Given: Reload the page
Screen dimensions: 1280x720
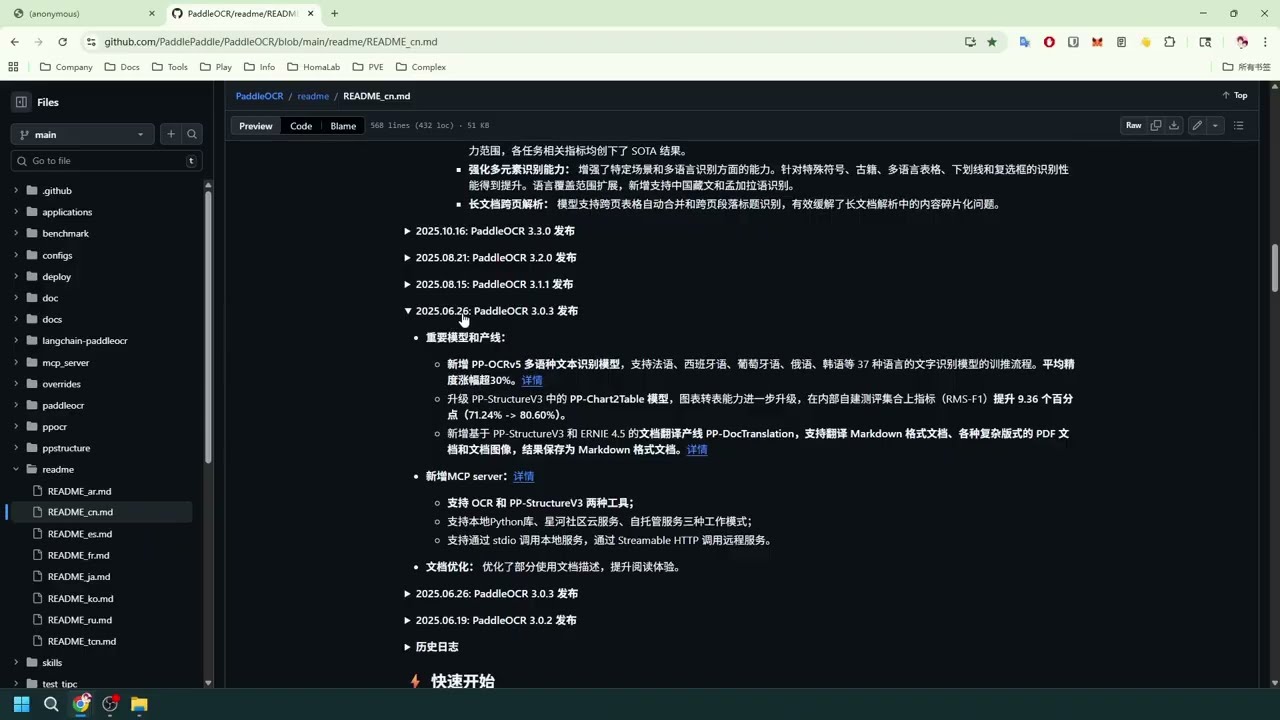Looking at the screenshot, I should click(62, 42).
